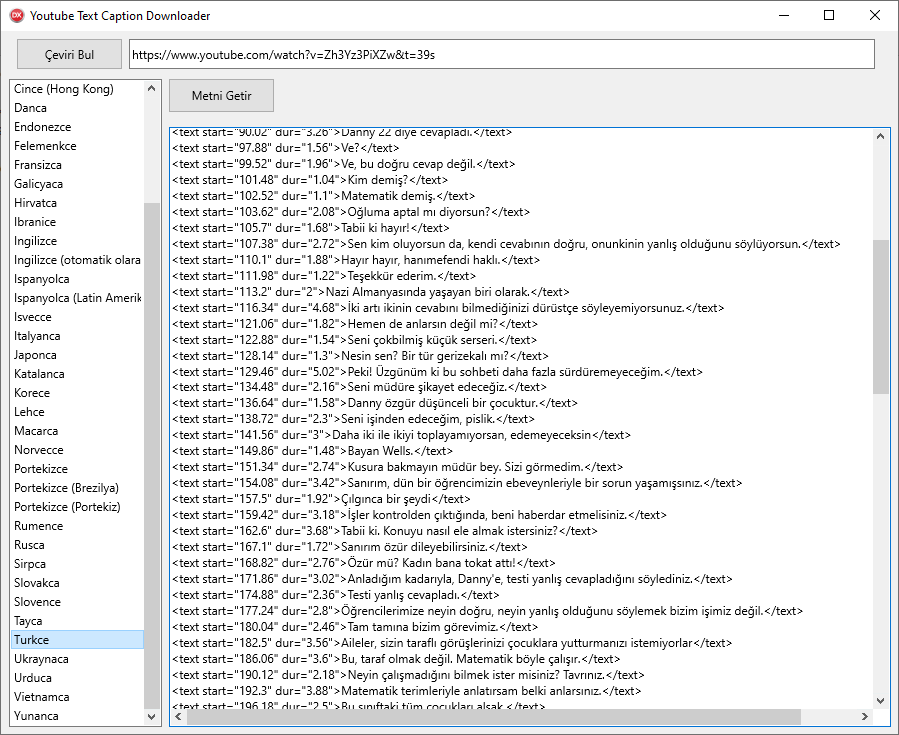
Task: Pick Vietnamca in the language list
Action: click(77, 697)
